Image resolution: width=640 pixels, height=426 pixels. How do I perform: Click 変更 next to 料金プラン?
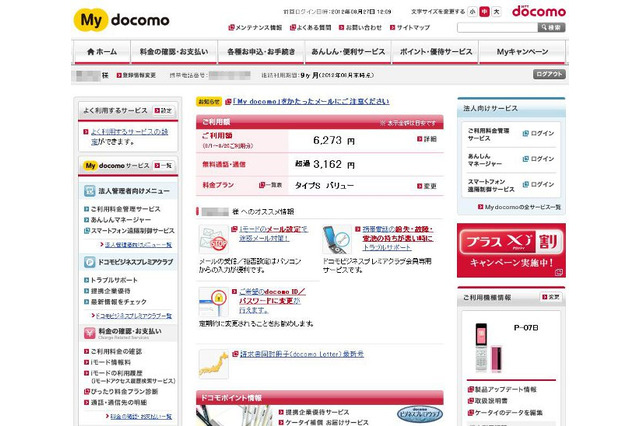429,185
